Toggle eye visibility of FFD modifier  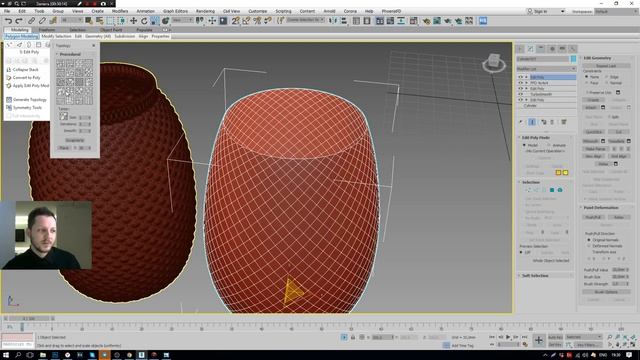520,83
